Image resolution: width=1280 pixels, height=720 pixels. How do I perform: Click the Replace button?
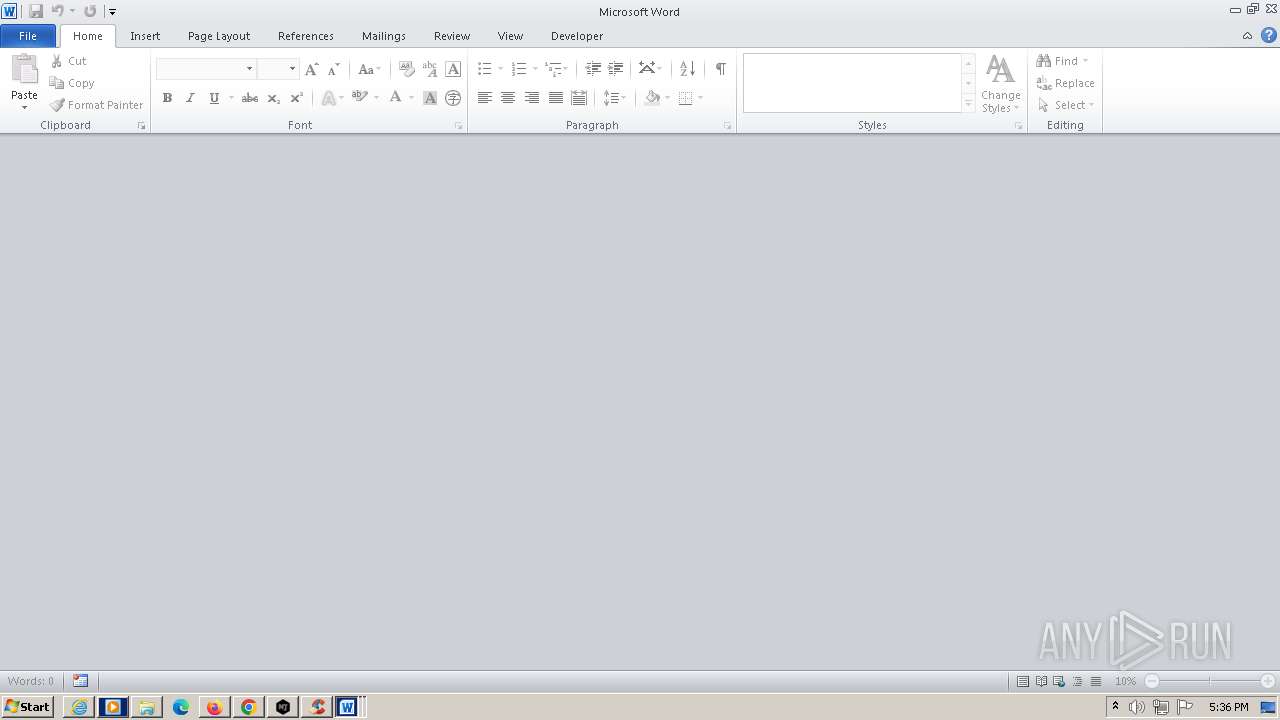1066,83
